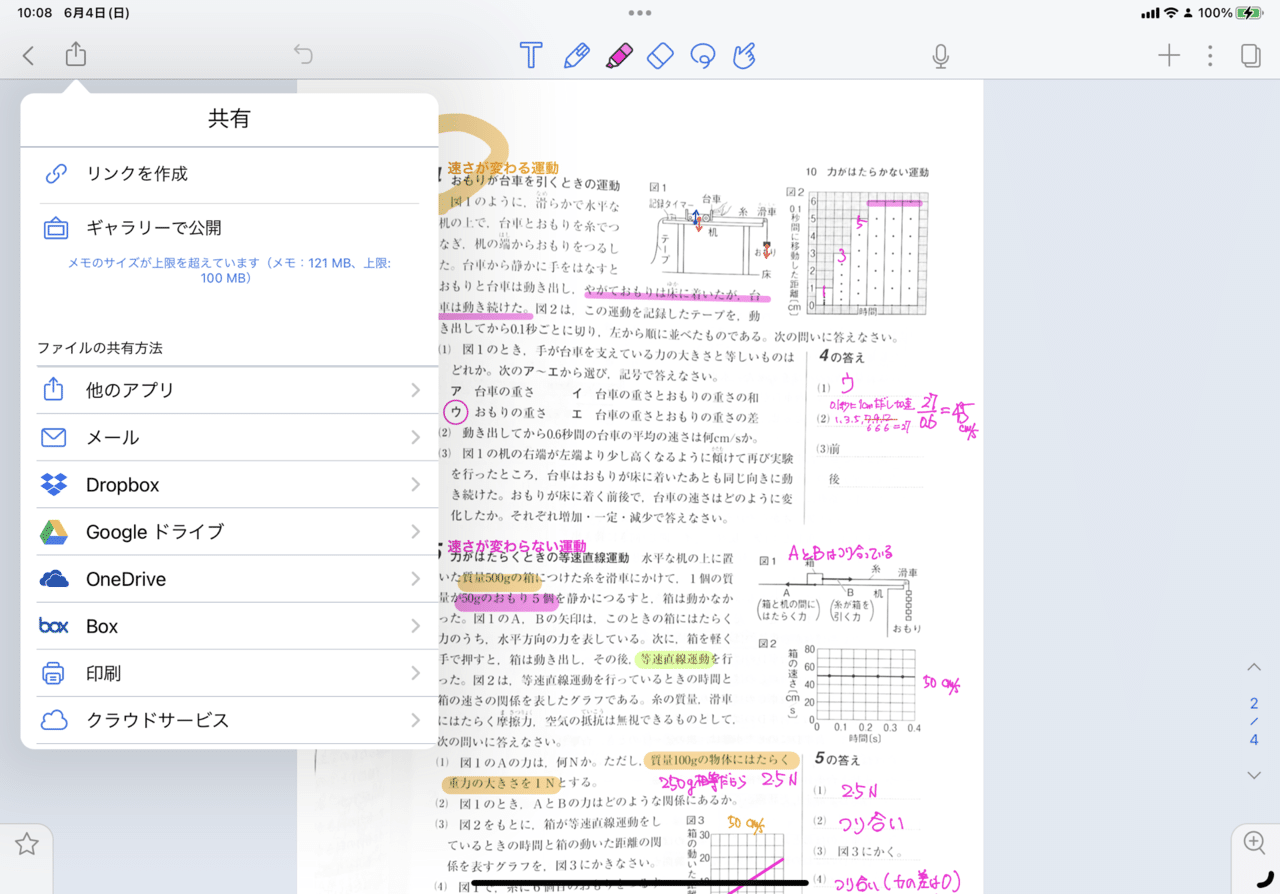Open the page overview icon

click(x=1250, y=56)
